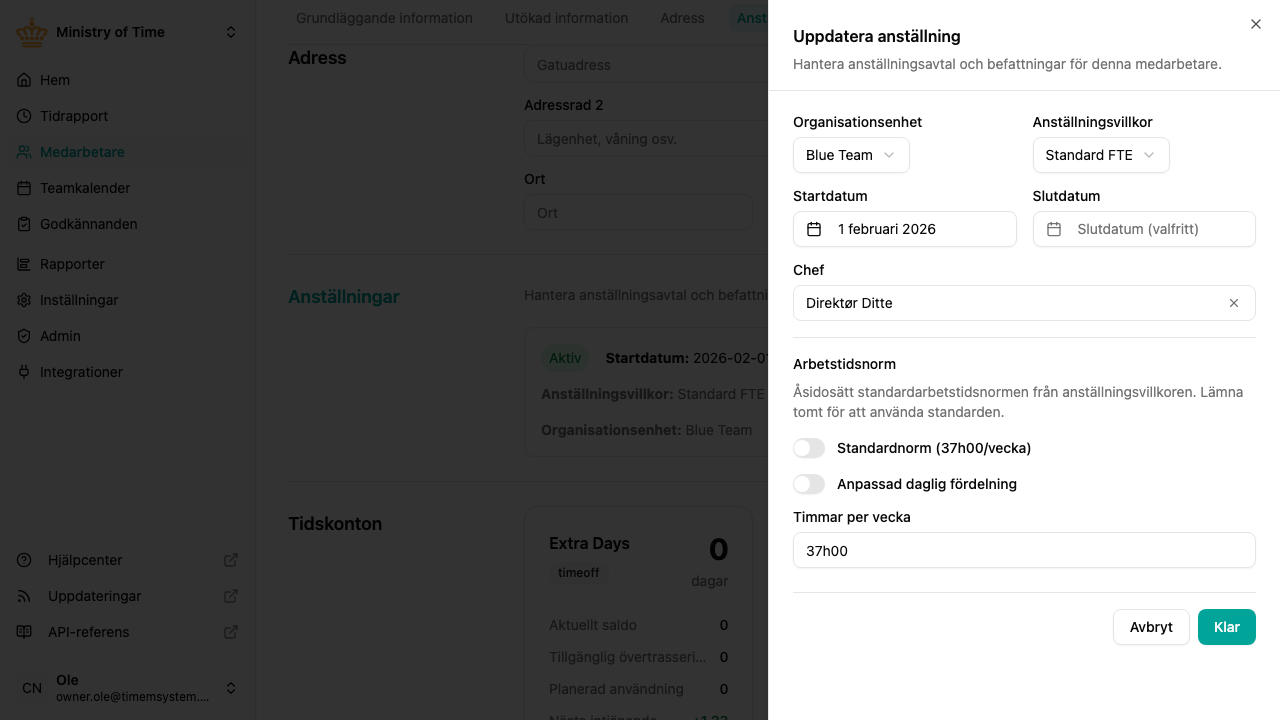
Task: Switch to Grundläggande information tab
Action: 384,18
